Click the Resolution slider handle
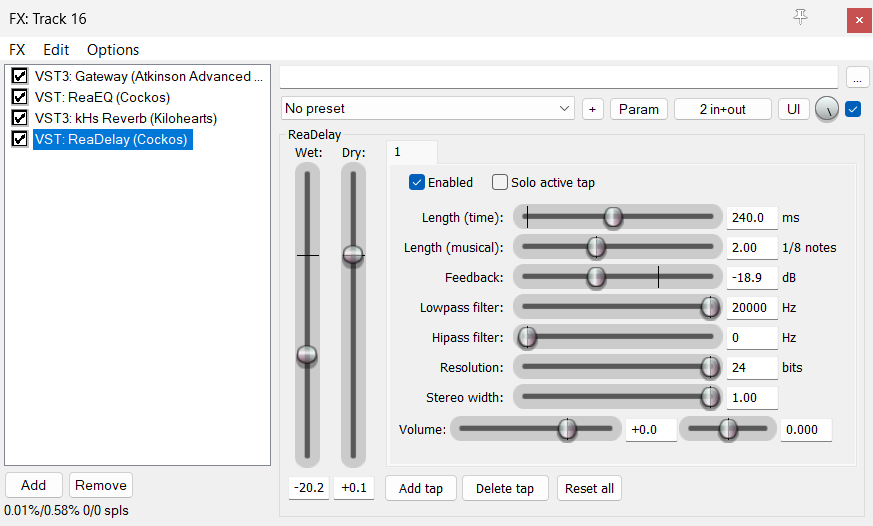The height and width of the screenshot is (526, 873). 710,367
